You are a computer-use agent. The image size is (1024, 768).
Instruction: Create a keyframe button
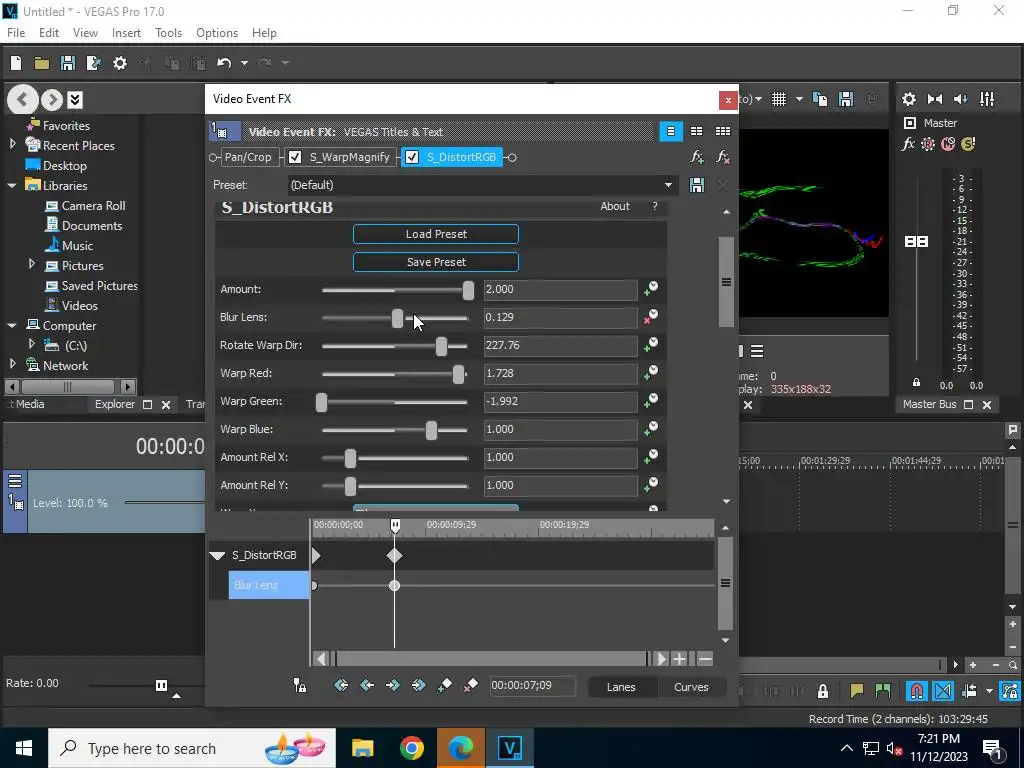click(x=445, y=685)
